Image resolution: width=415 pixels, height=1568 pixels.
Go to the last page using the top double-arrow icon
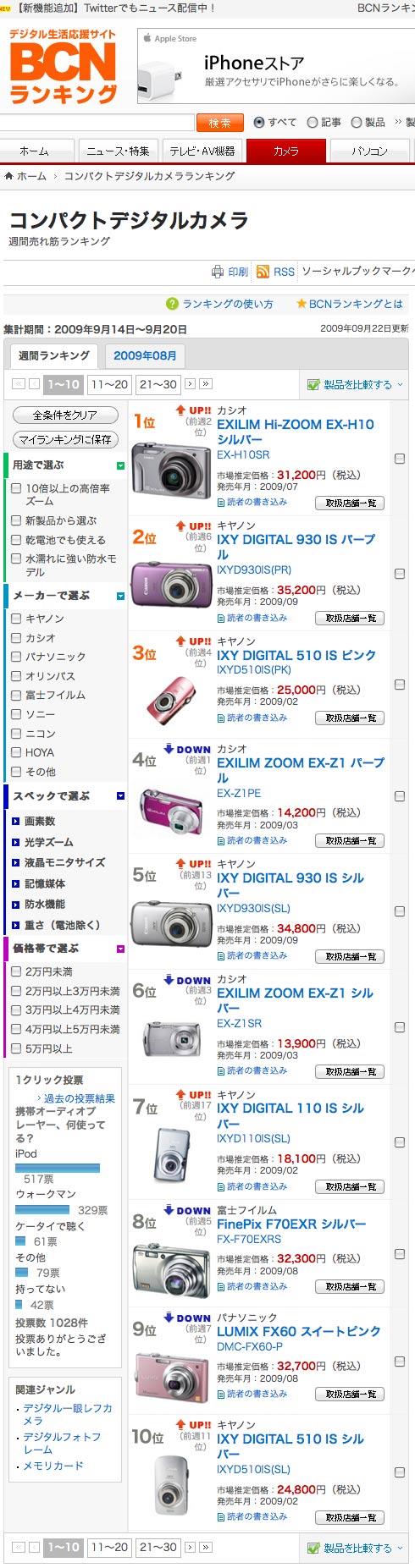pyautogui.click(x=205, y=384)
